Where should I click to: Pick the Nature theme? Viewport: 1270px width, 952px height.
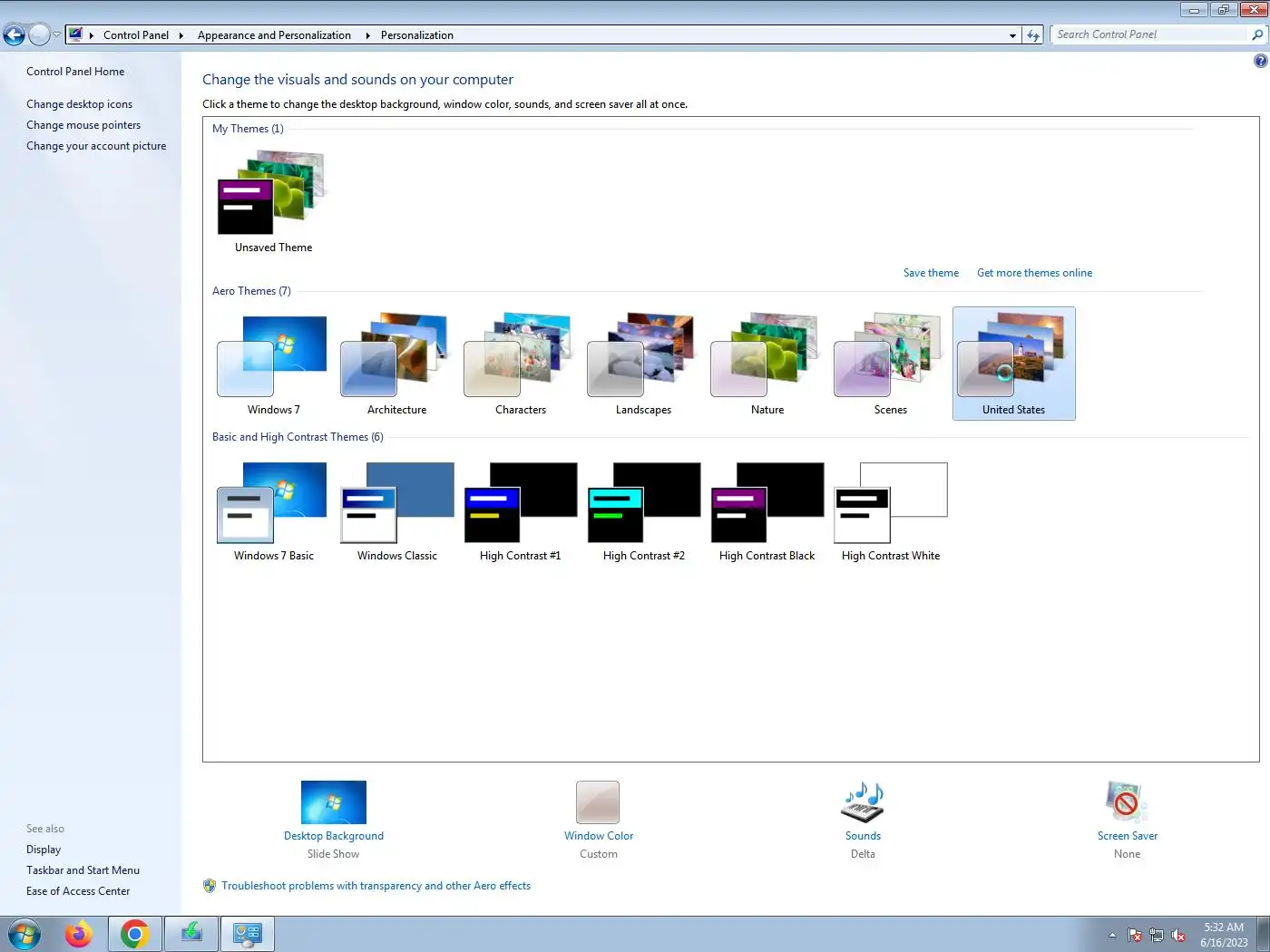tap(767, 364)
